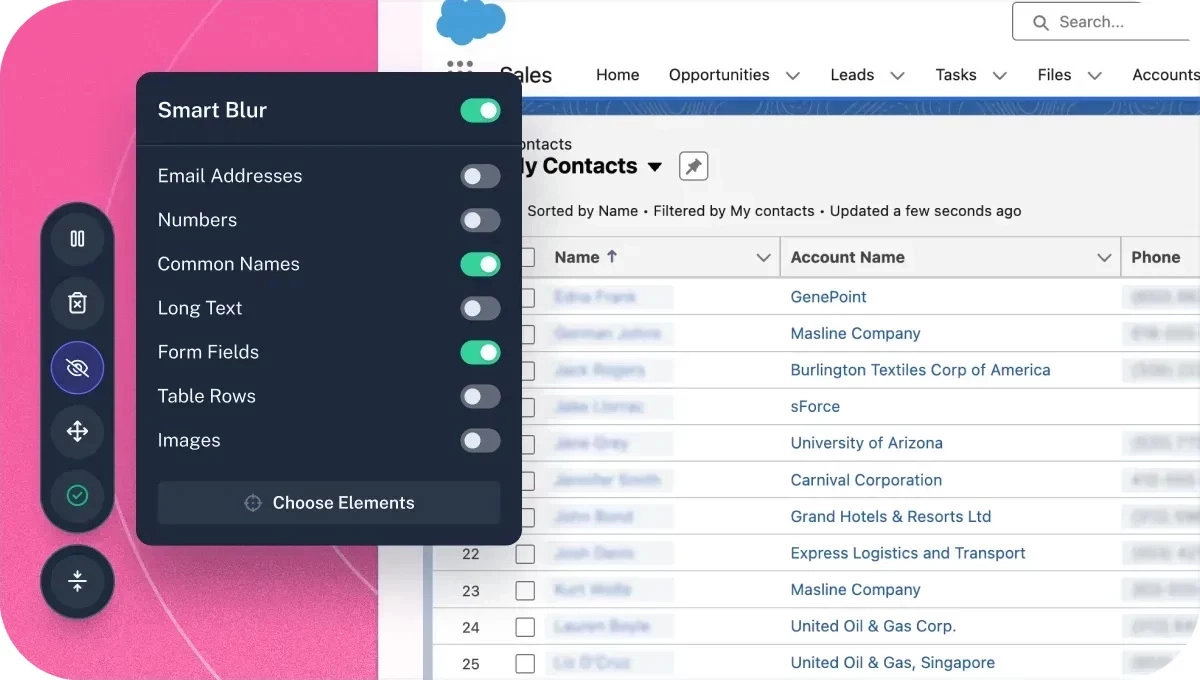Click the Smart Blur panel title
This screenshot has height=680, width=1200.
tap(212, 110)
